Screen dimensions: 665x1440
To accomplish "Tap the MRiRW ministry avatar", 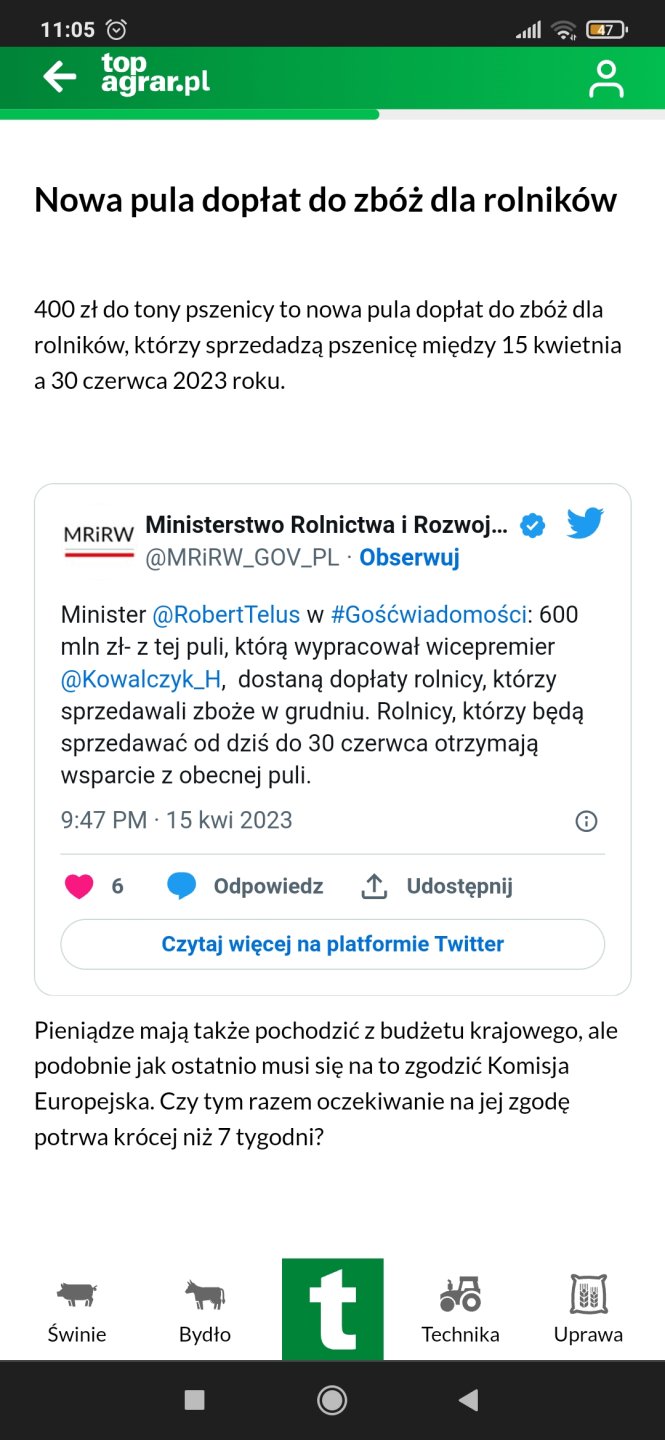I will [98, 540].
